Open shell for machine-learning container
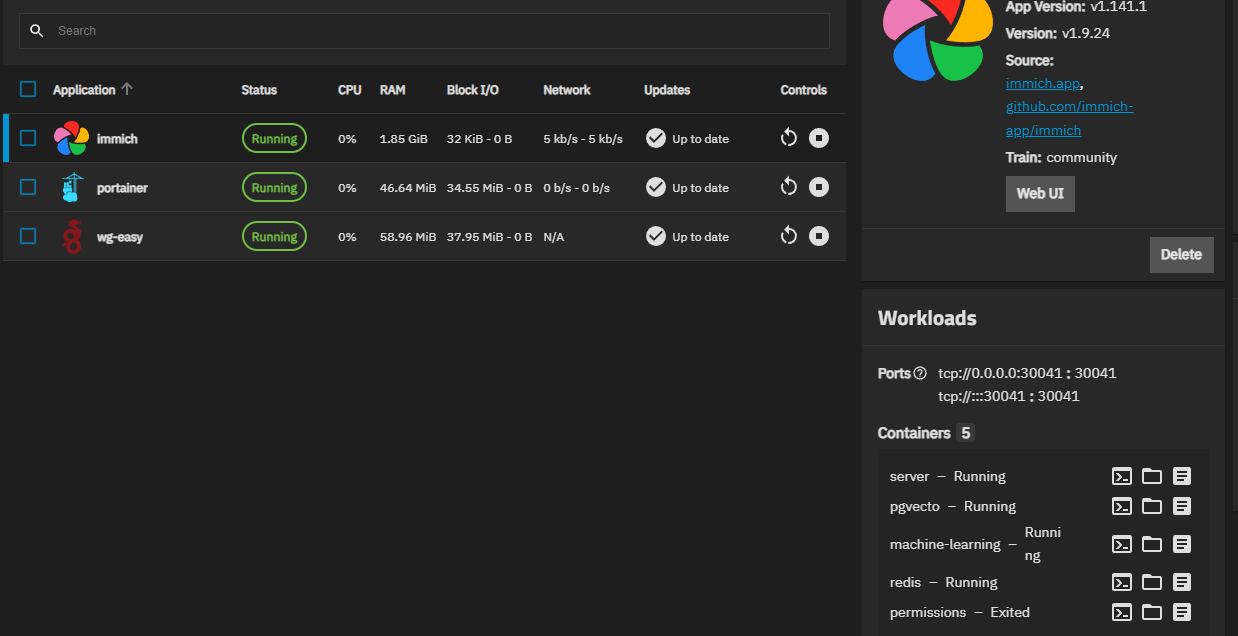This screenshot has height=636, width=1238. click(1123, 544)
